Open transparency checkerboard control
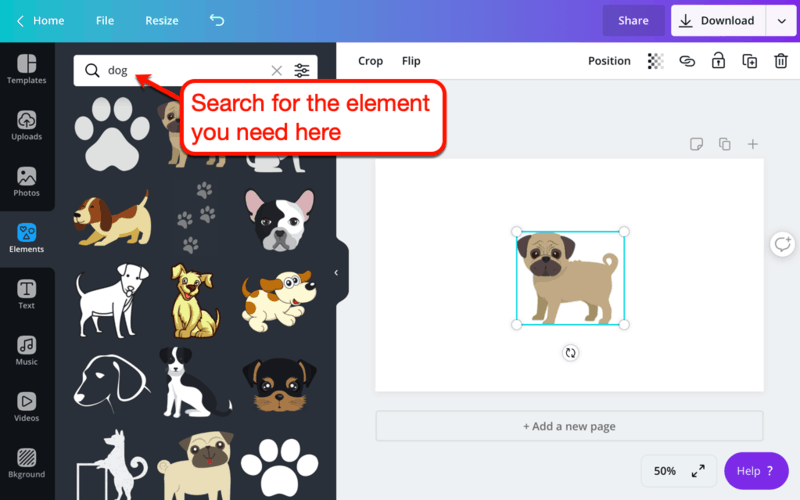Viewport: 800px width, 500px height. (656, 61)
